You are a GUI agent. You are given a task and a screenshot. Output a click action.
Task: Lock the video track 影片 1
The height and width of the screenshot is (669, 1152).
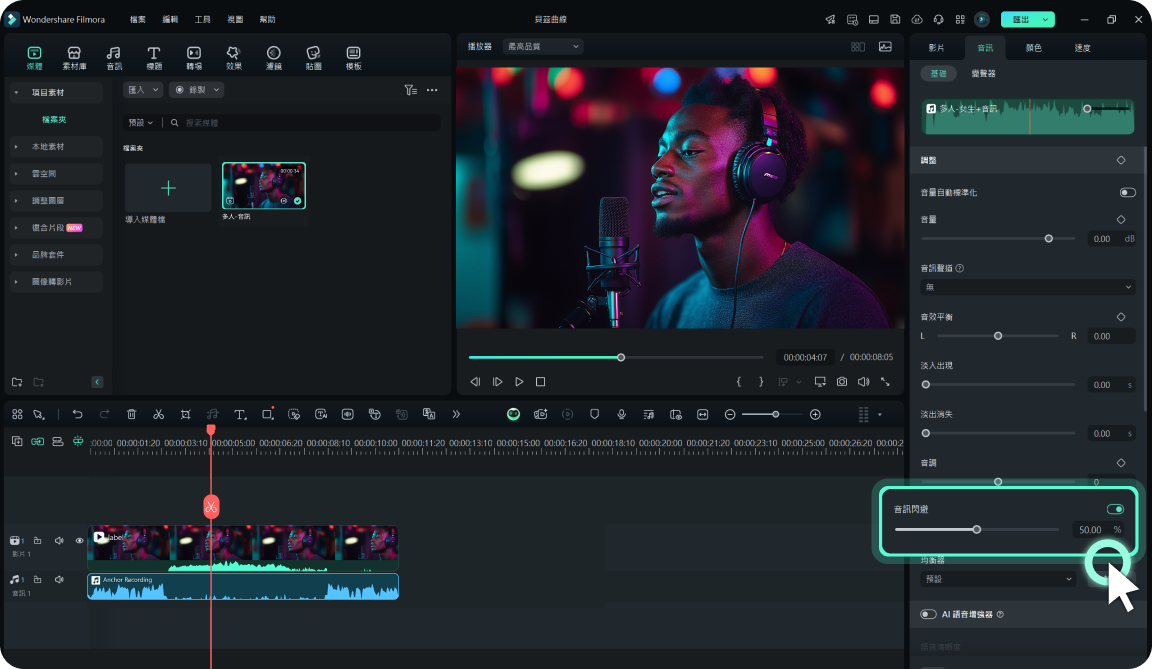click(37, 540)
